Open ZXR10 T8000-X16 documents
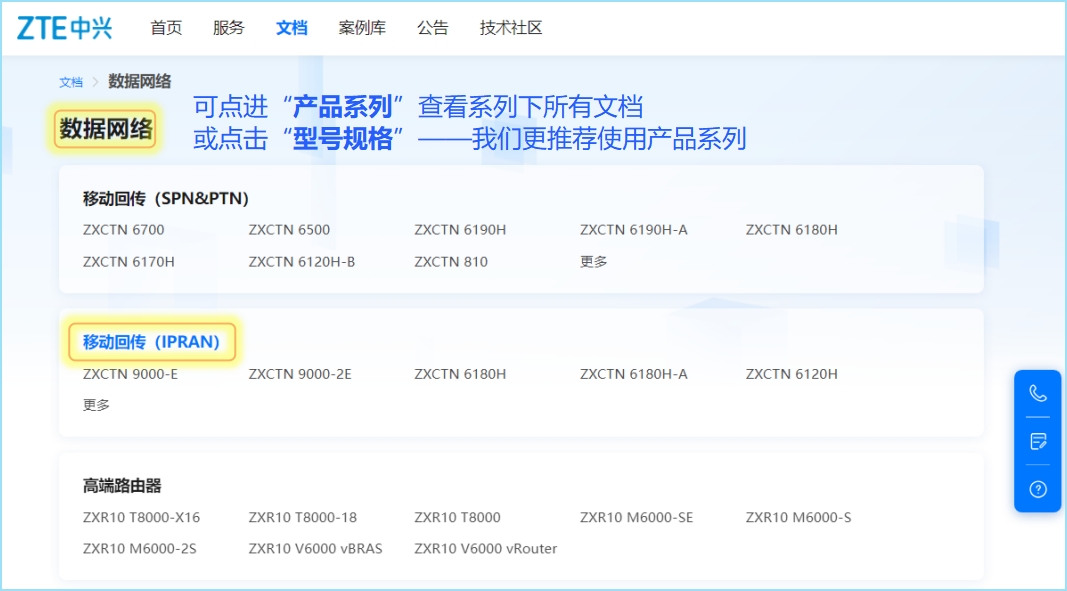This screenshot has width=1067, height=591. click(x=142, y=517)
